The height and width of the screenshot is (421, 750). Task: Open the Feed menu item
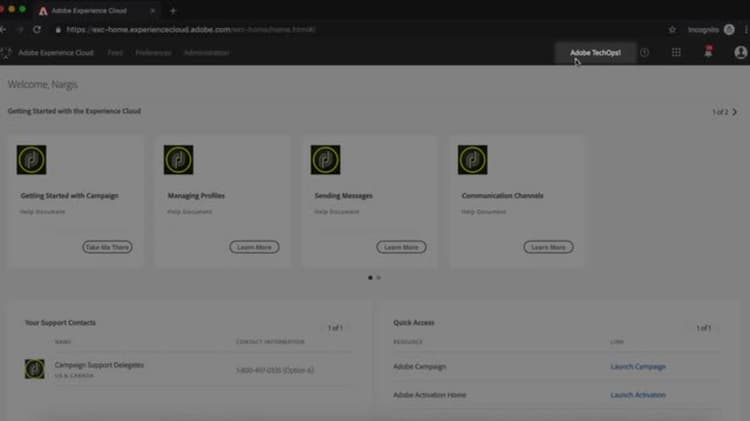[x=115, y=53]
